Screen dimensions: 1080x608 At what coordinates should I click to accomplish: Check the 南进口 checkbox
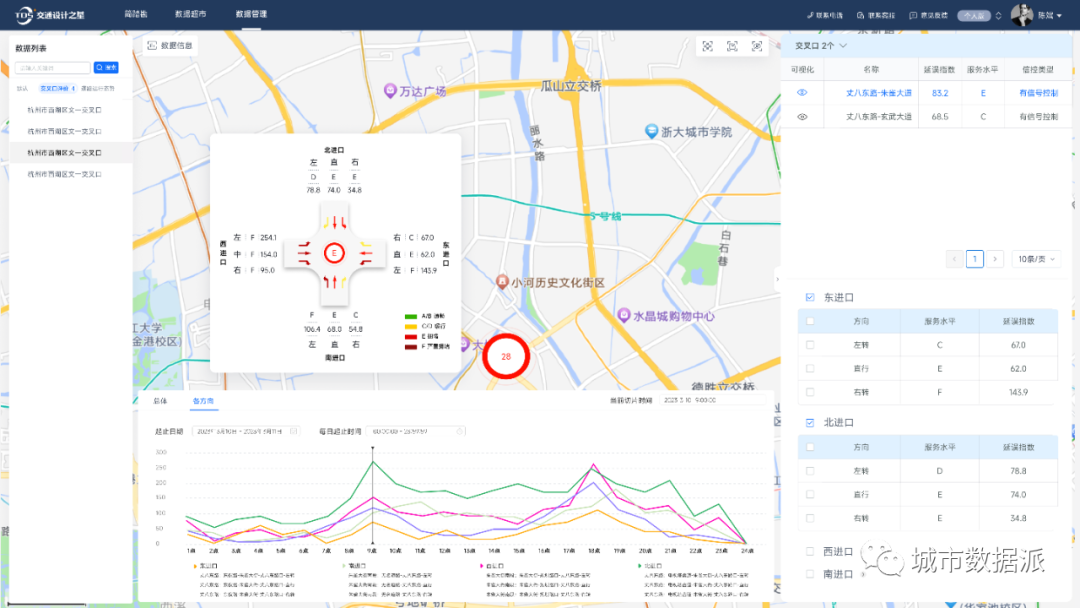click(x=810, y=574)
